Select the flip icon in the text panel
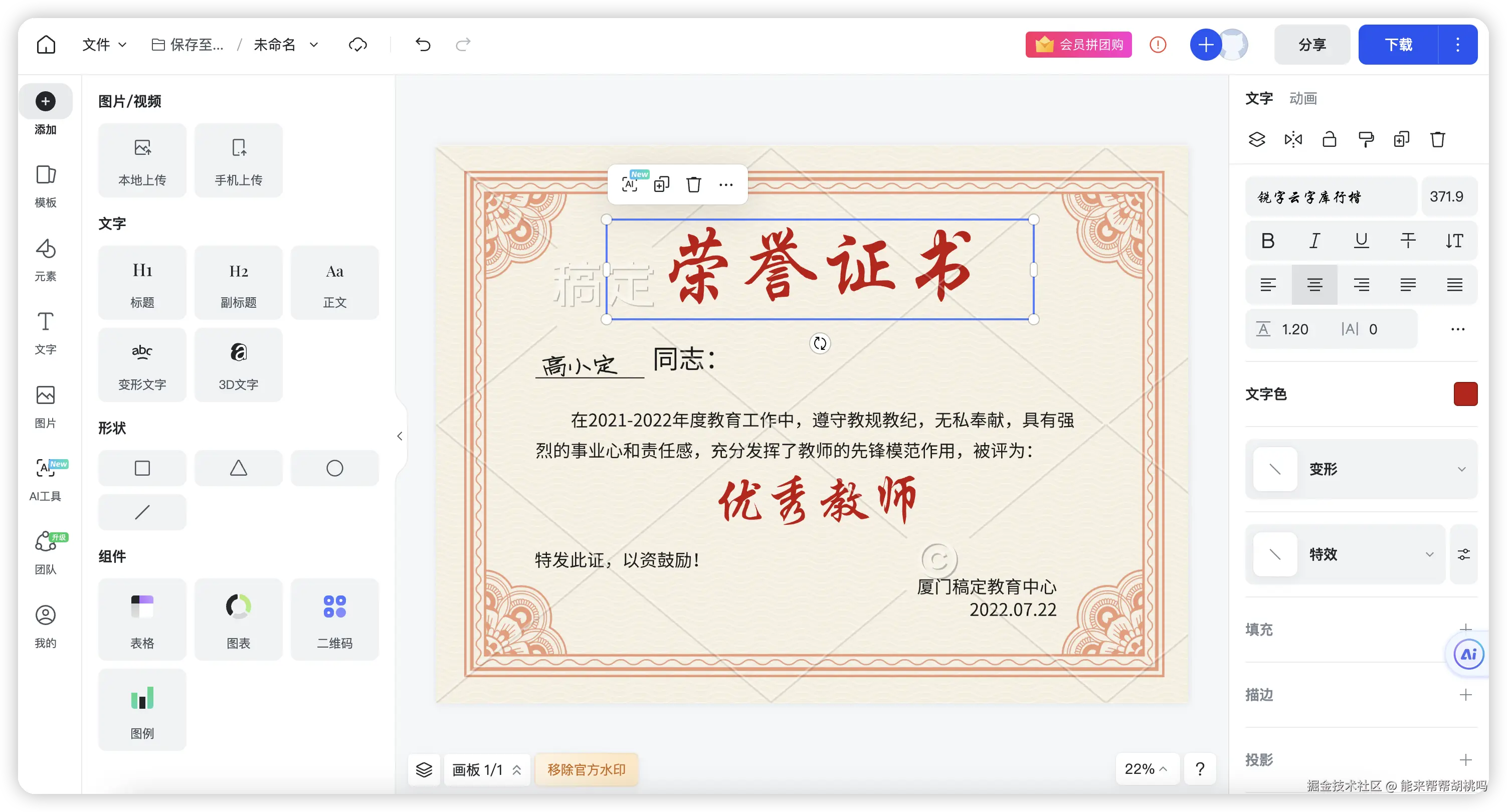The height and width of the screenshot is (812, 1507). click(1293, 139)
